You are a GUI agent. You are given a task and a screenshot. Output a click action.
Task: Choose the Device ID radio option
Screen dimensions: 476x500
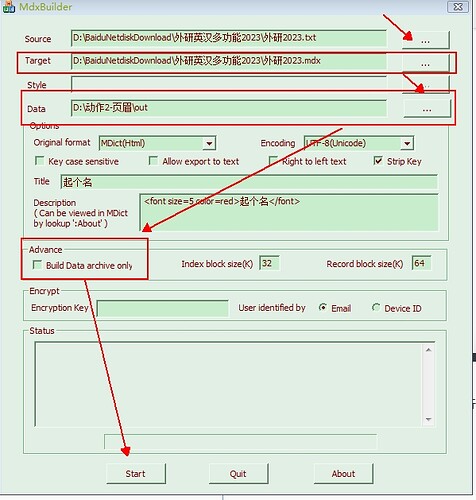tap(376, 307)
